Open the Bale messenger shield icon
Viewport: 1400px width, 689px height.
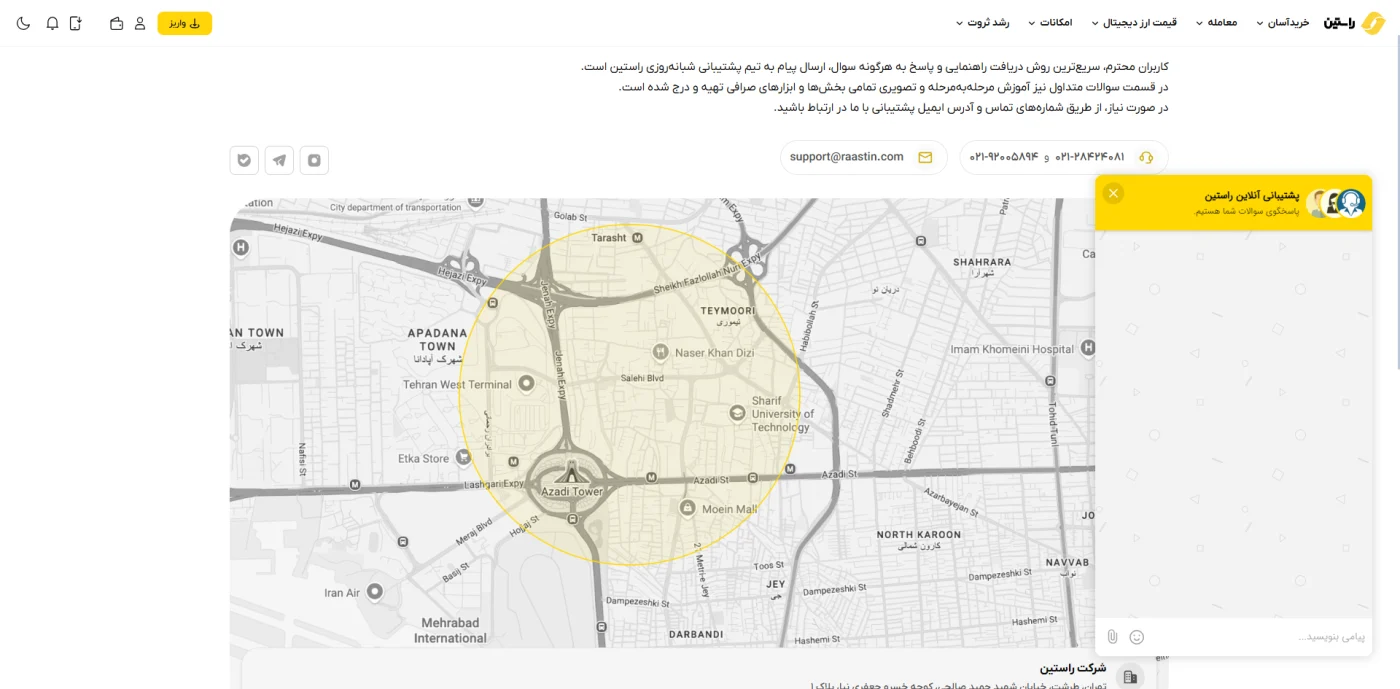tap(244, 160)
